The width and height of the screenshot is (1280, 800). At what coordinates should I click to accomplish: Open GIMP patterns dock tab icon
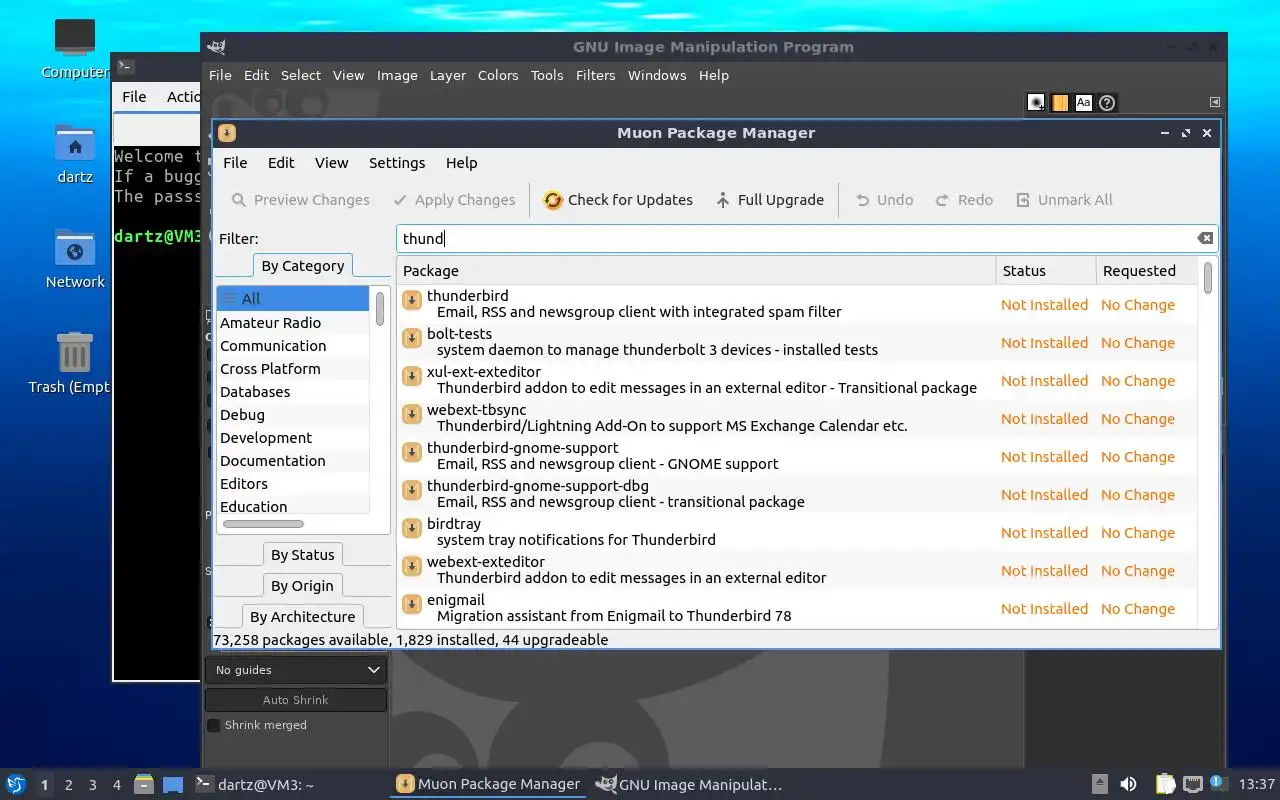tap(1060, 102)
